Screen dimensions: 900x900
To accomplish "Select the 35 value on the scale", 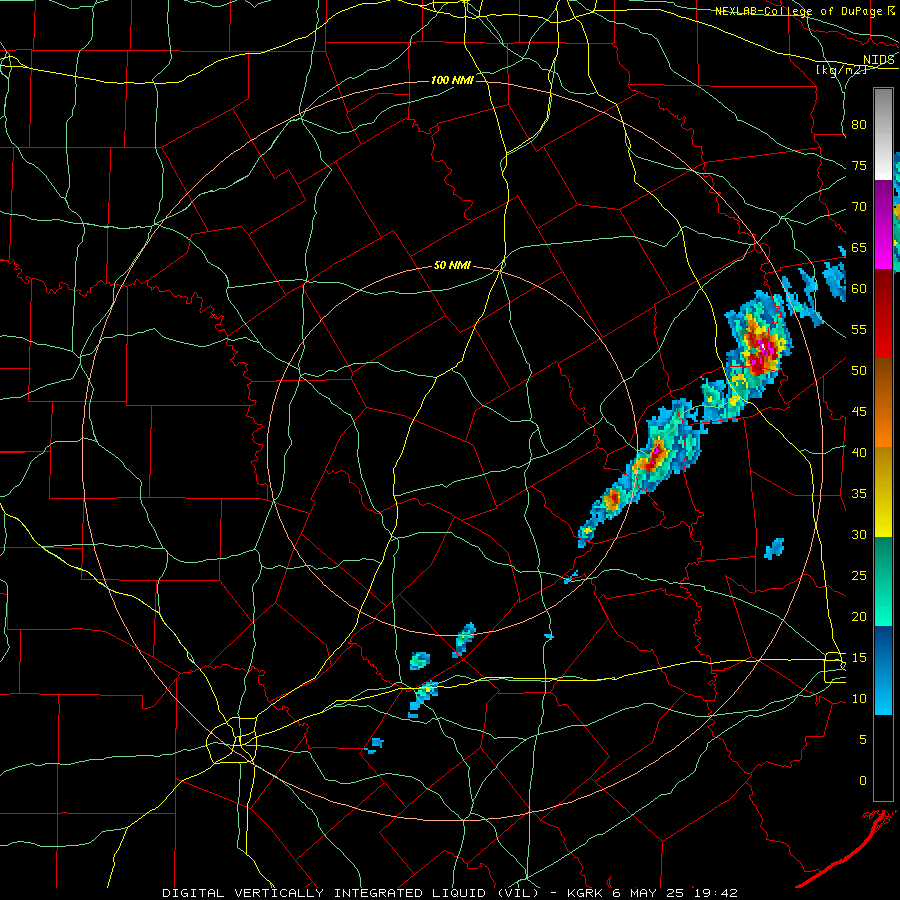I will click(859, 494).
